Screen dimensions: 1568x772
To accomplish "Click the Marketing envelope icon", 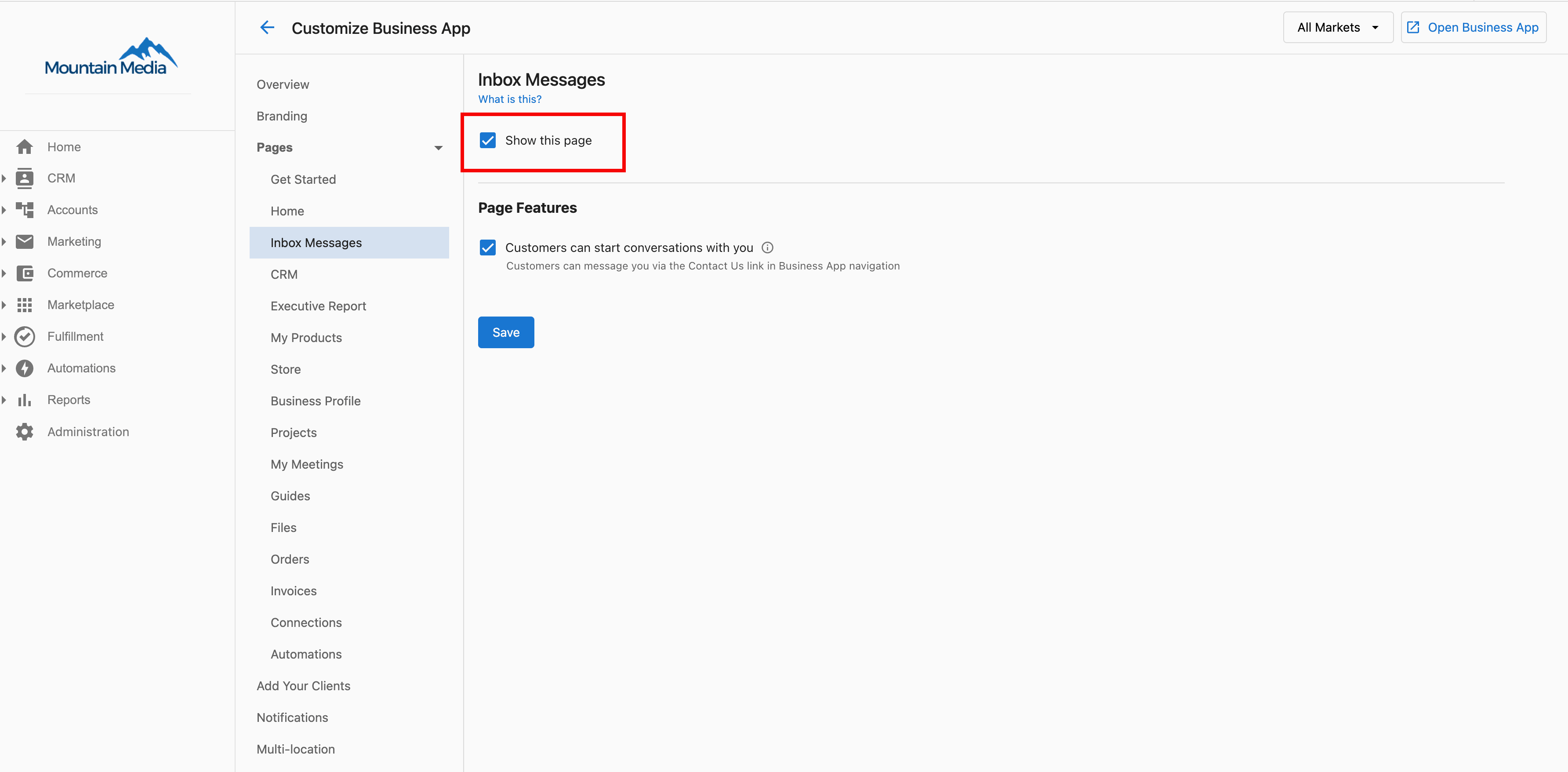I will pyautogui.click(x=24, y=242).
